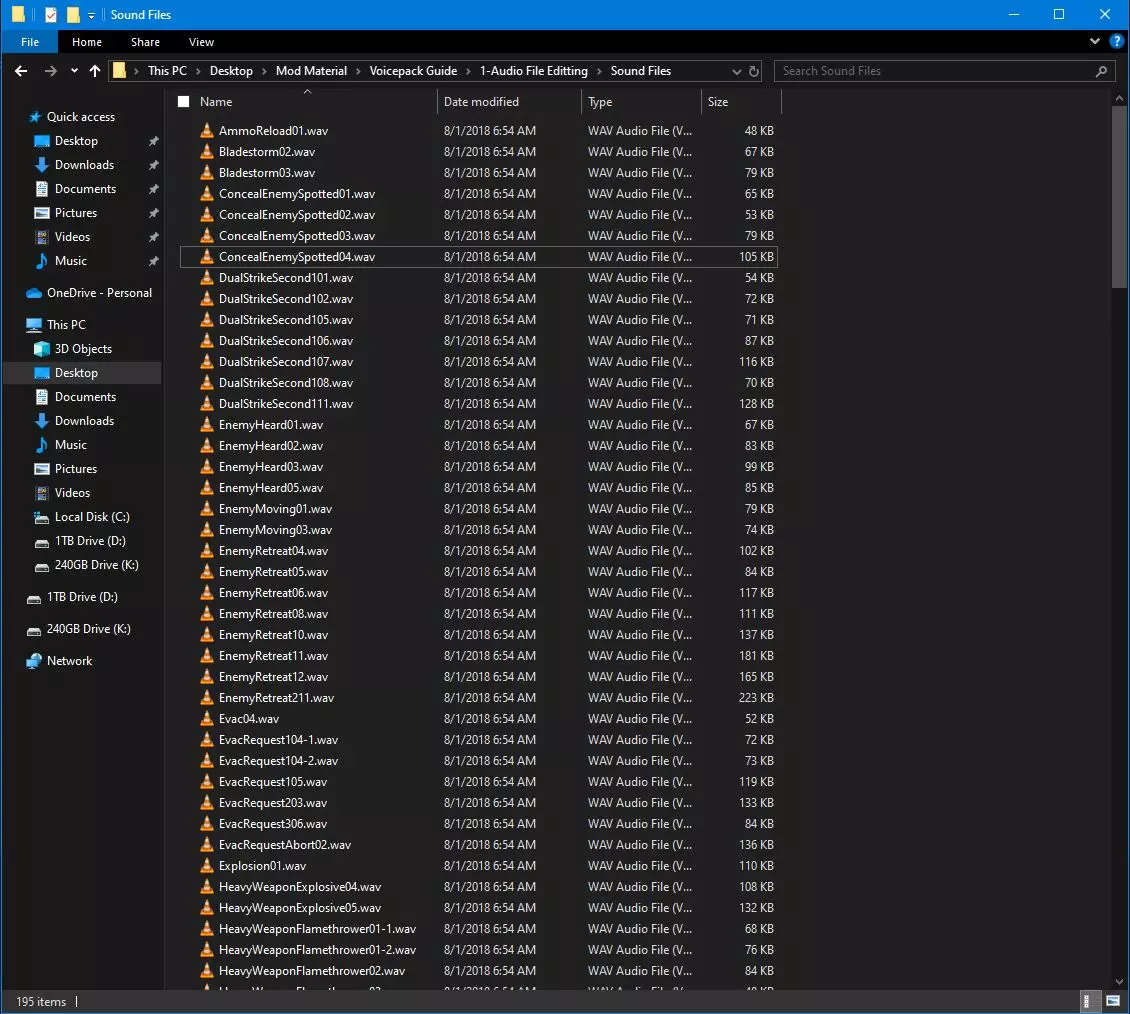The height and width of the screenshot is (1014, 1130).
Task: Open pinned Pictures under Quick access
Action: tap(76, 213)
